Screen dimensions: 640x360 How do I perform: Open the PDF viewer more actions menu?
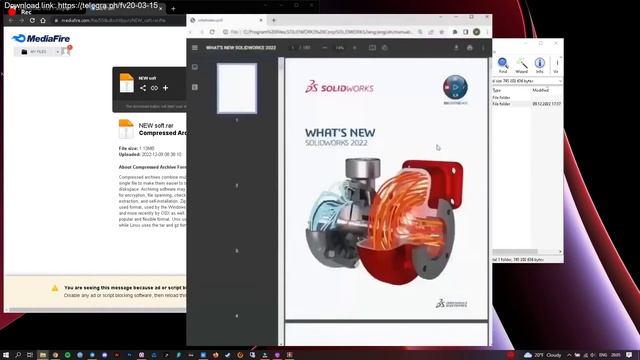pos(483,48)
